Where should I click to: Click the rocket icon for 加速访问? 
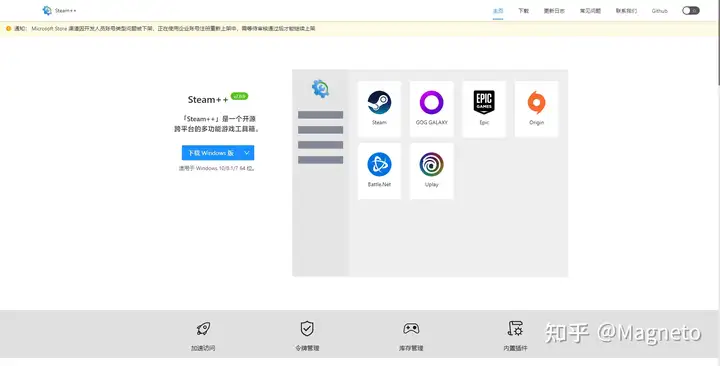[203, 328]
